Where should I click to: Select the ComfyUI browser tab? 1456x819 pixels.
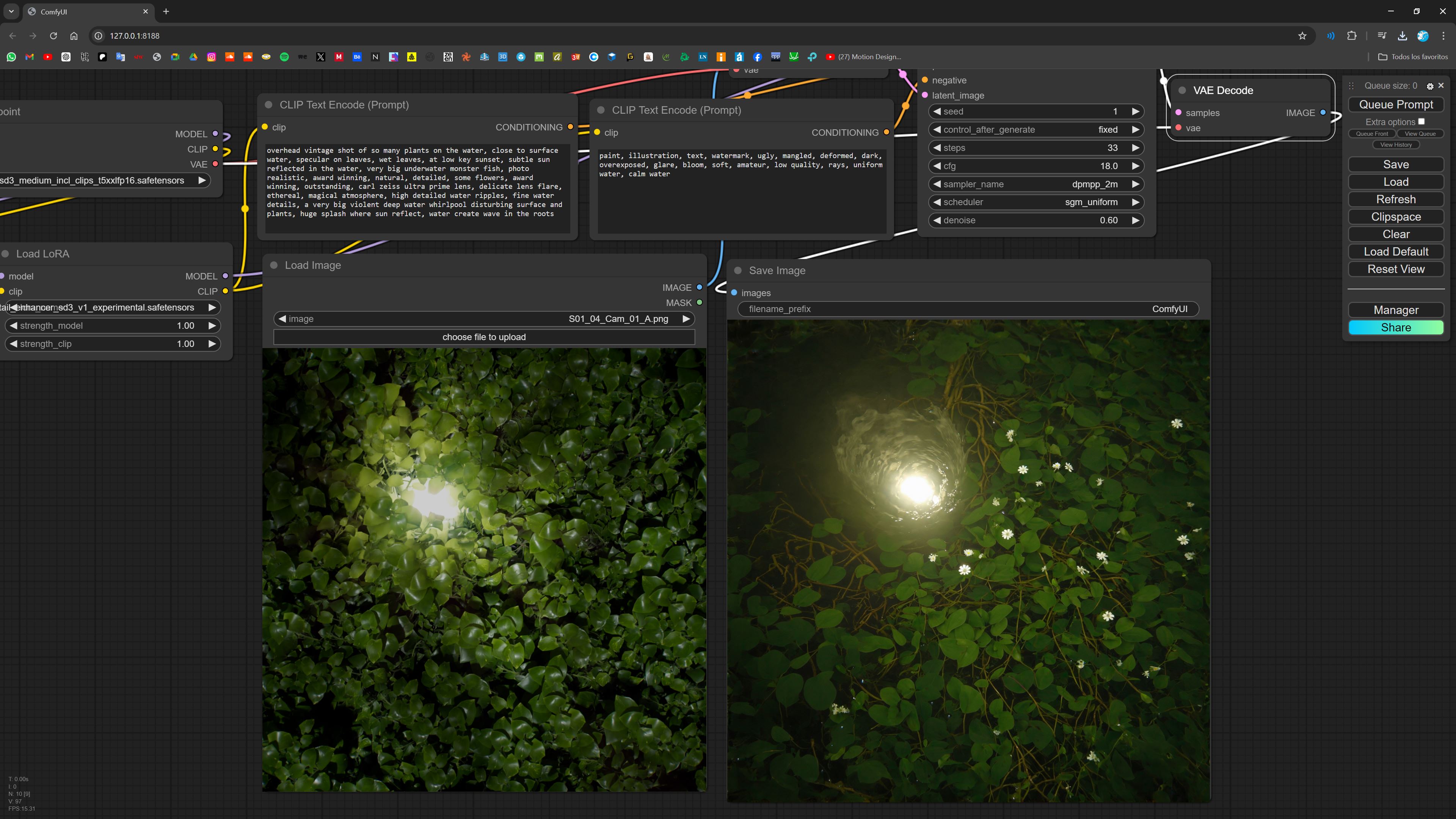click(89, 11)
